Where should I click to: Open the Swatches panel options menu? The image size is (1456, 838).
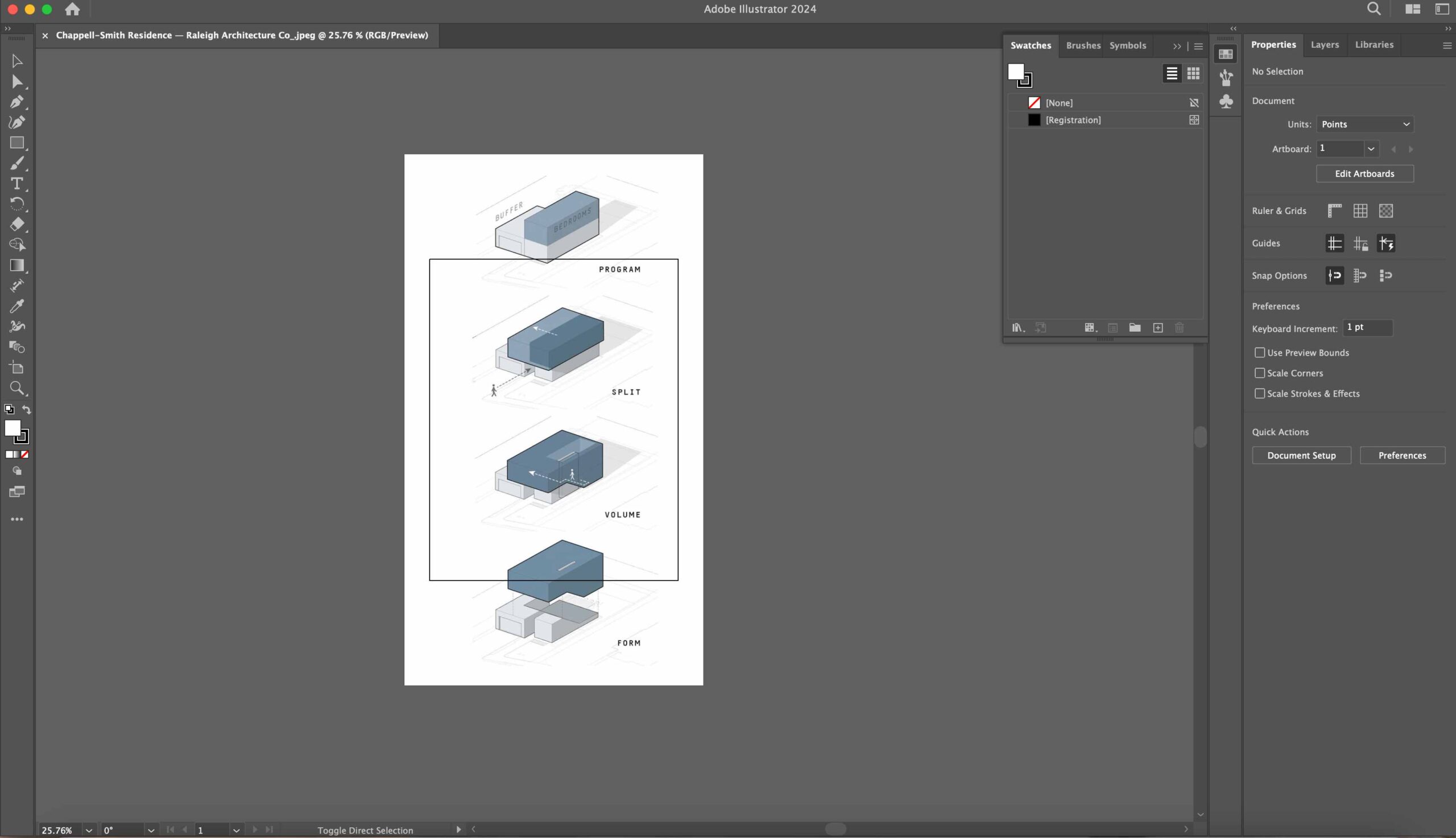coord(1198,46)
